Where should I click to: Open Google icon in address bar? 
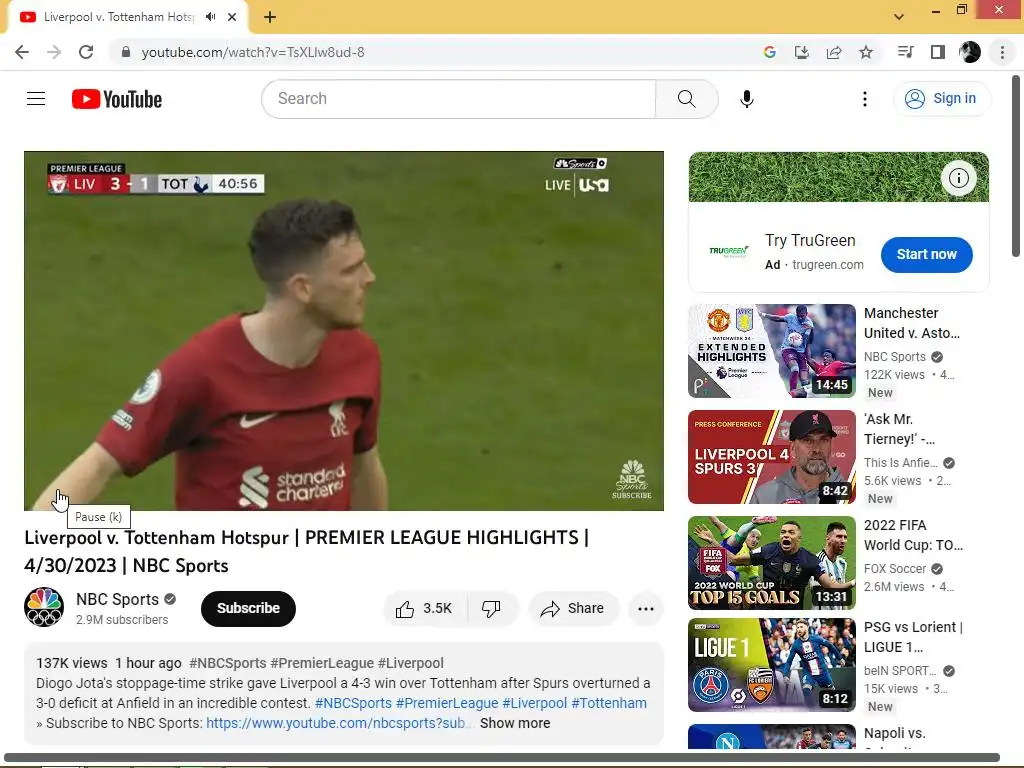769,52
